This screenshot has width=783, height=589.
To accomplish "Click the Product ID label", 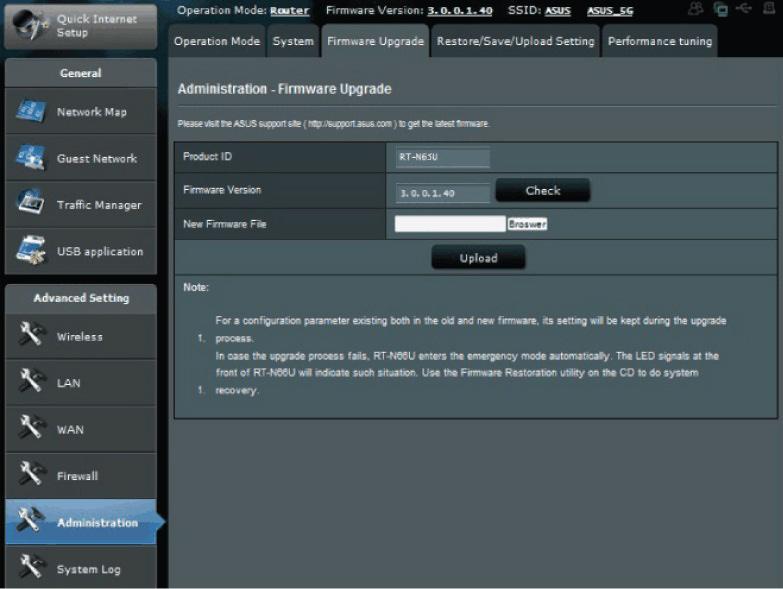I will (x=207, y=157).
